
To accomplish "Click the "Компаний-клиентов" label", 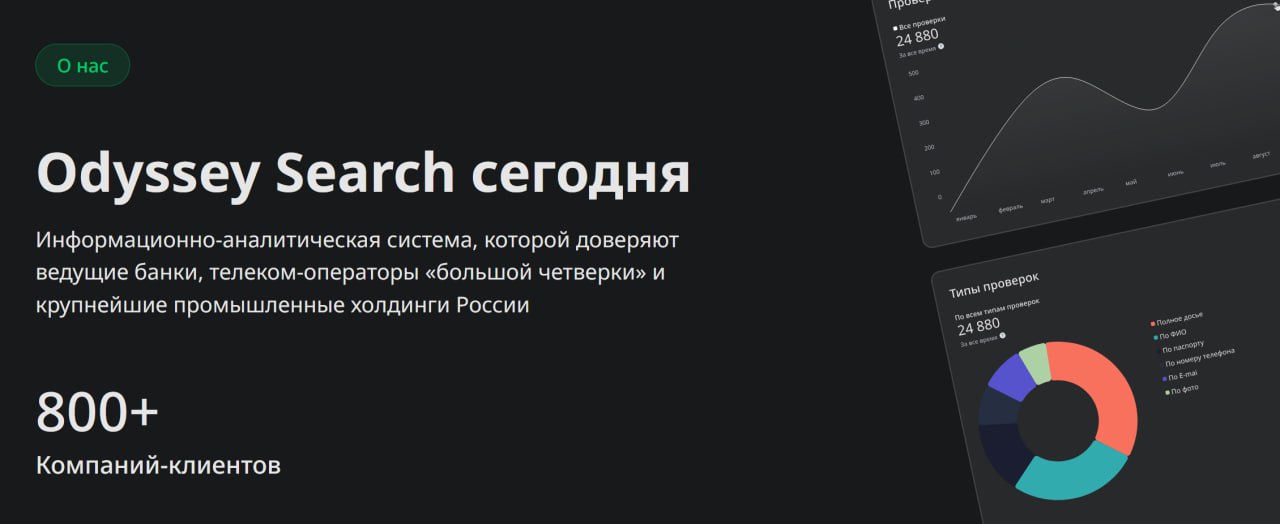I will (x=158, y=465).
